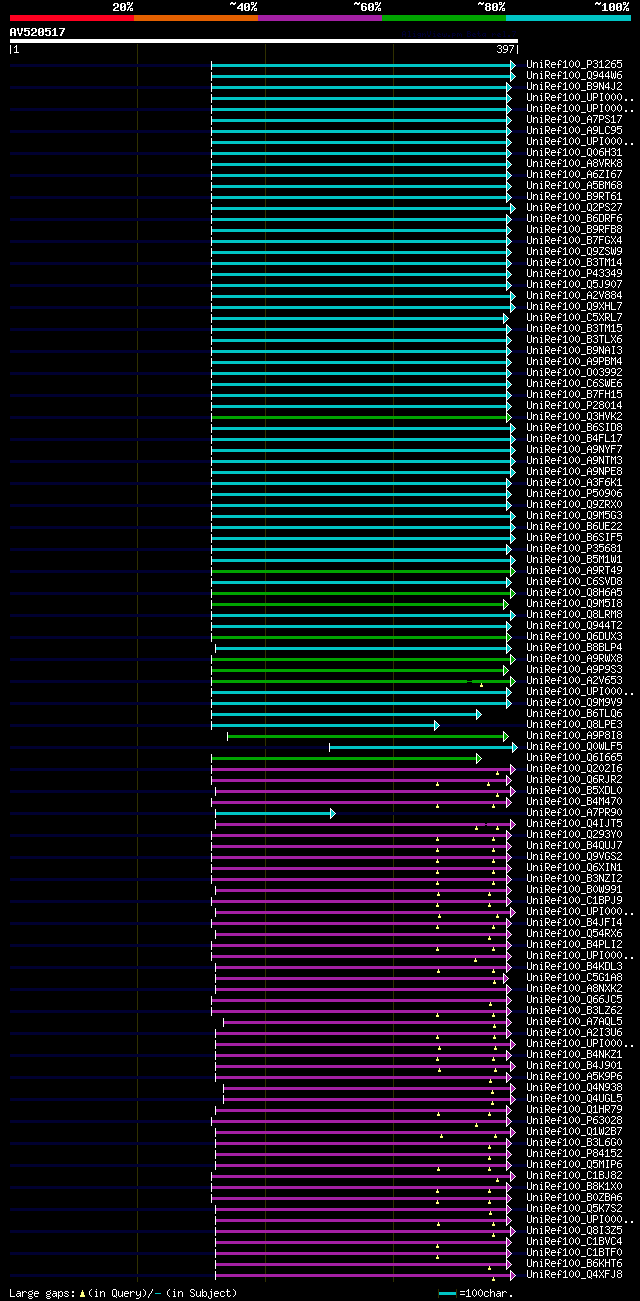Select the UniRef100_Q1HR79 label
This screenshot has width=640, height=1301.
pyautogui.click(x=574, y=1110)
